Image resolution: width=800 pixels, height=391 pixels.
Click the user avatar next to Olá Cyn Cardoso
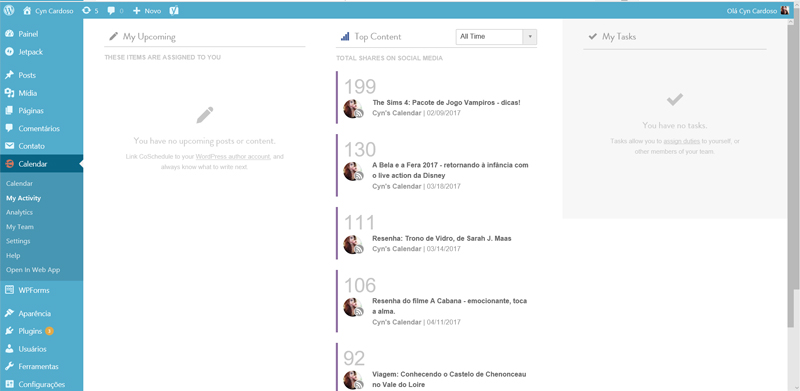(x=785, y=10)
